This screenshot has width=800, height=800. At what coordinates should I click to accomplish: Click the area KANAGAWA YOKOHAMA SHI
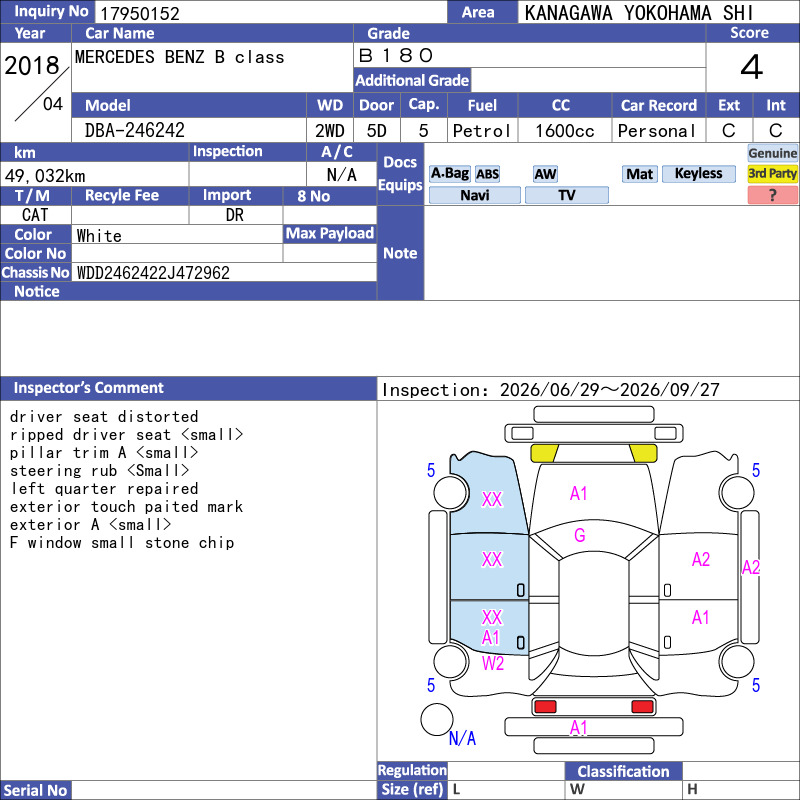pyautogui.click(x=639, y=13)
